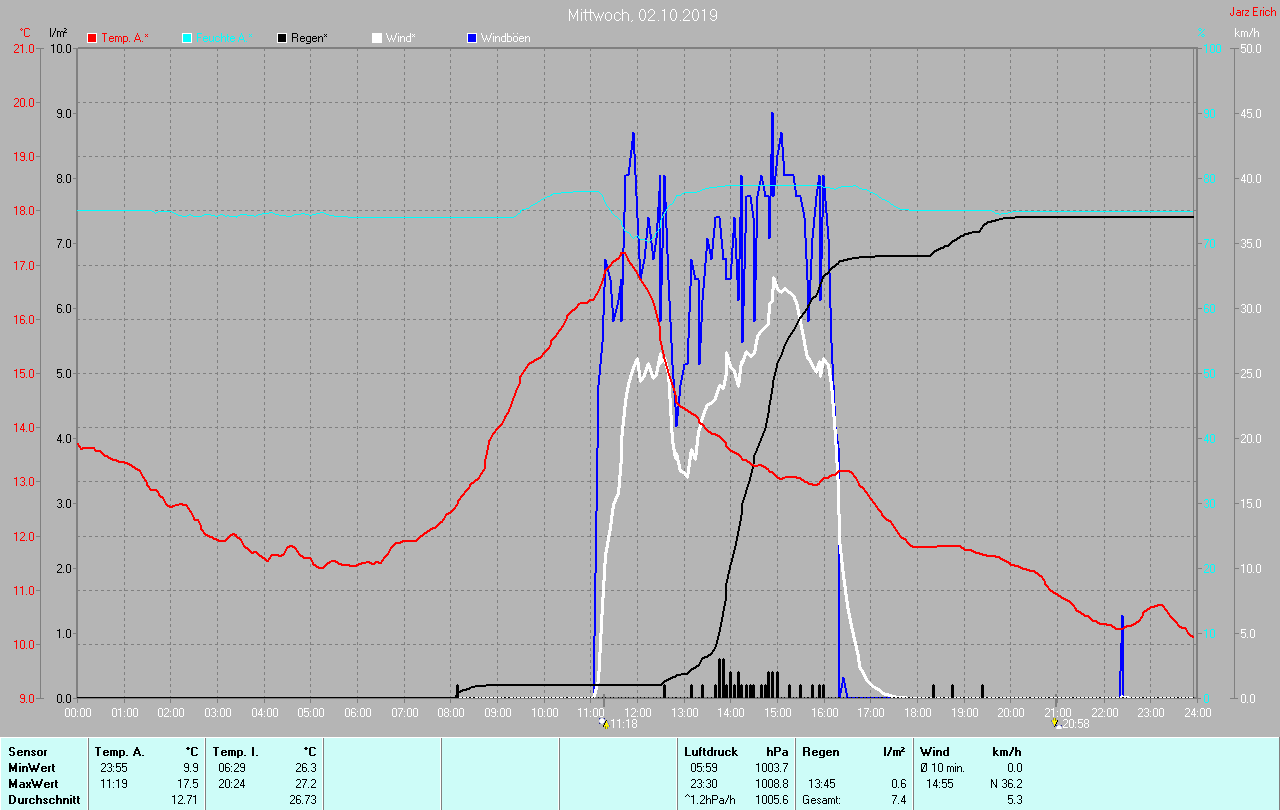The image size is (1280, 810).
Task: Click the pressure minimum time 05:59
Action: click(x=705, y=768)
